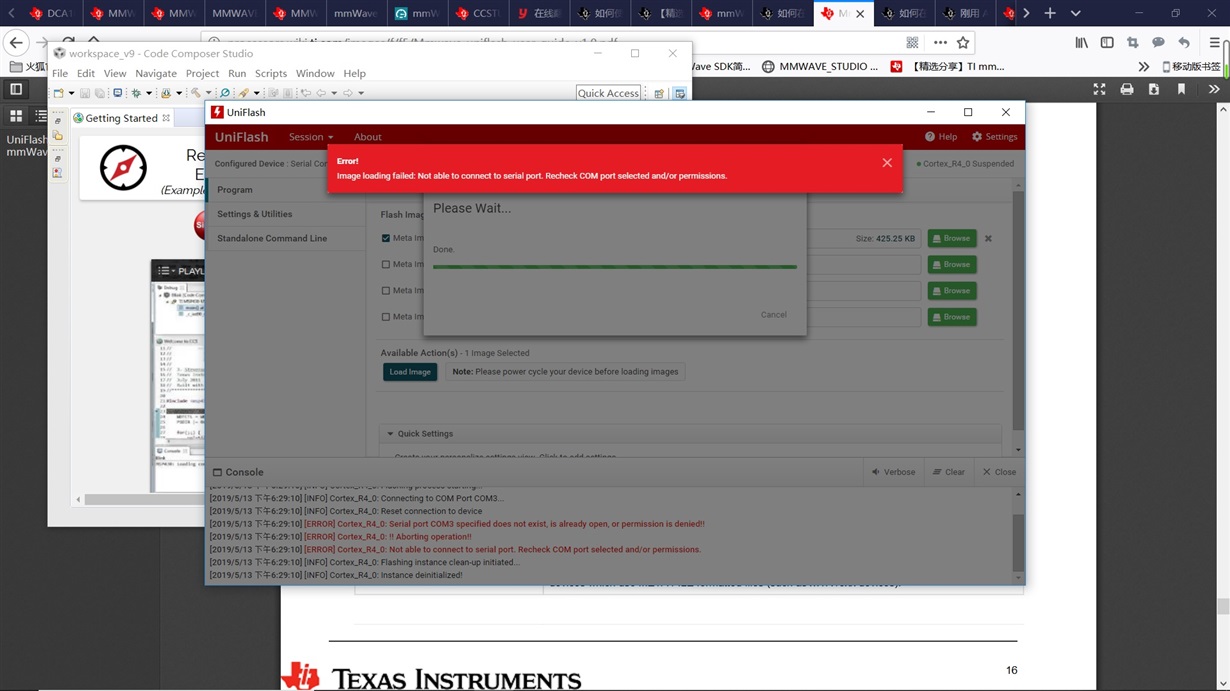
Task: Click the chat bubble toolbar icon
Action: (x=1158, y=43)
